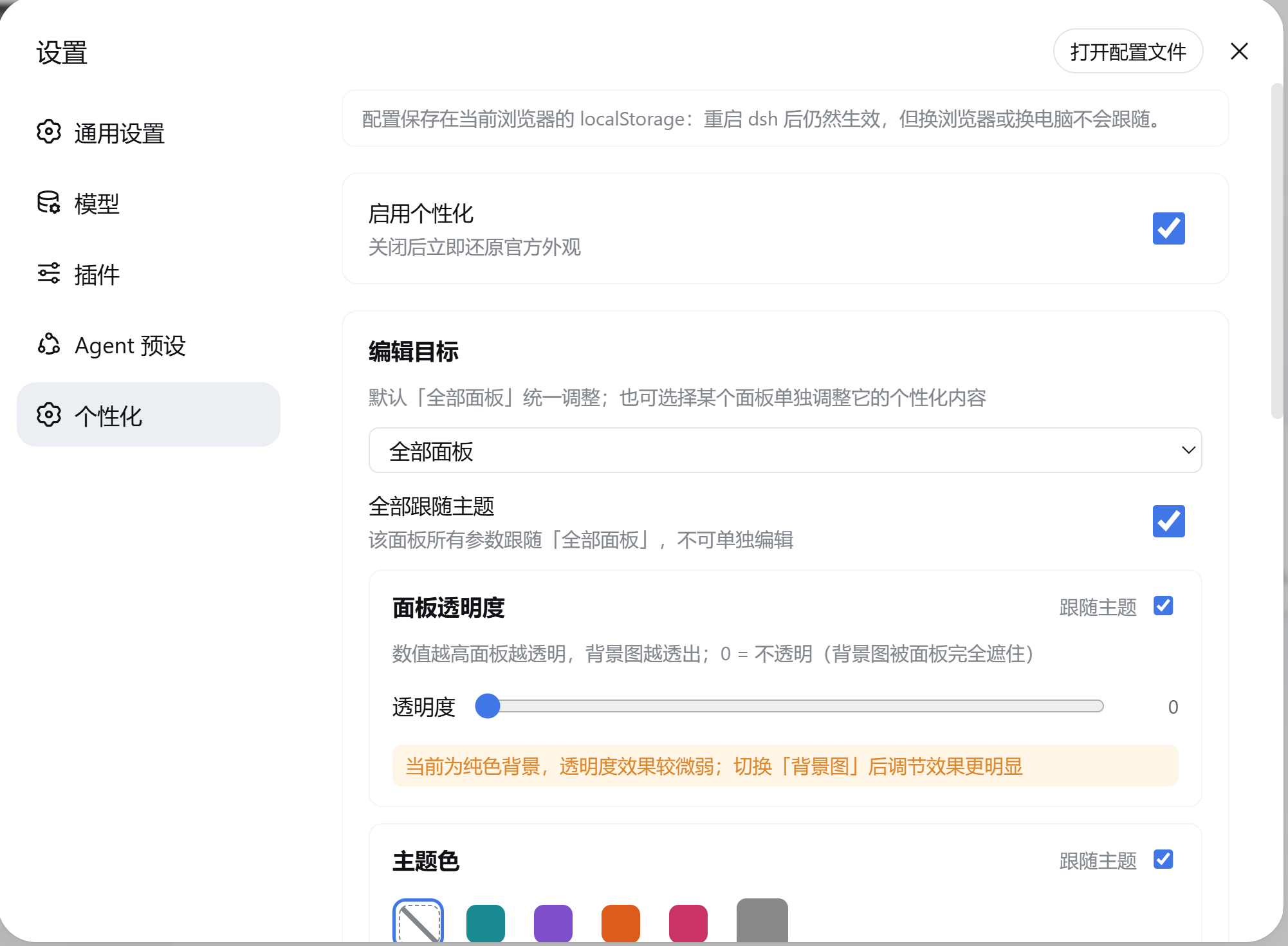The height and width of the screenshot is (946, 1288).
Task: Choose the gray theme color swatch
Action: pos(762,921)
